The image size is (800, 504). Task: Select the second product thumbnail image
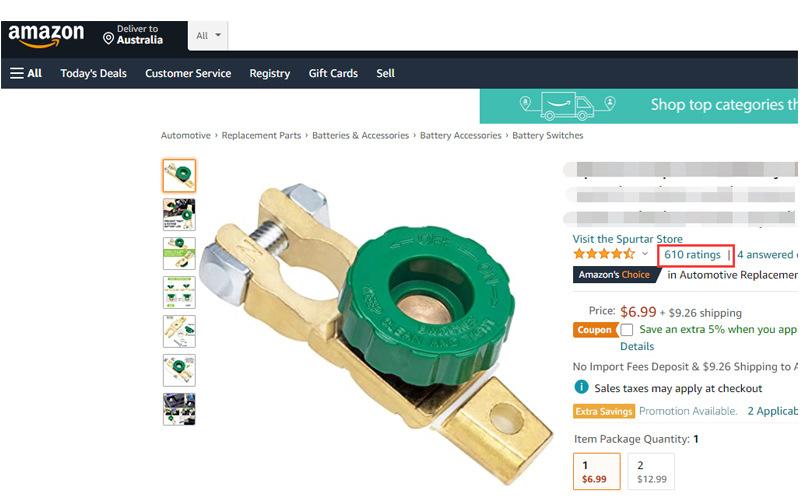(179, 214)
